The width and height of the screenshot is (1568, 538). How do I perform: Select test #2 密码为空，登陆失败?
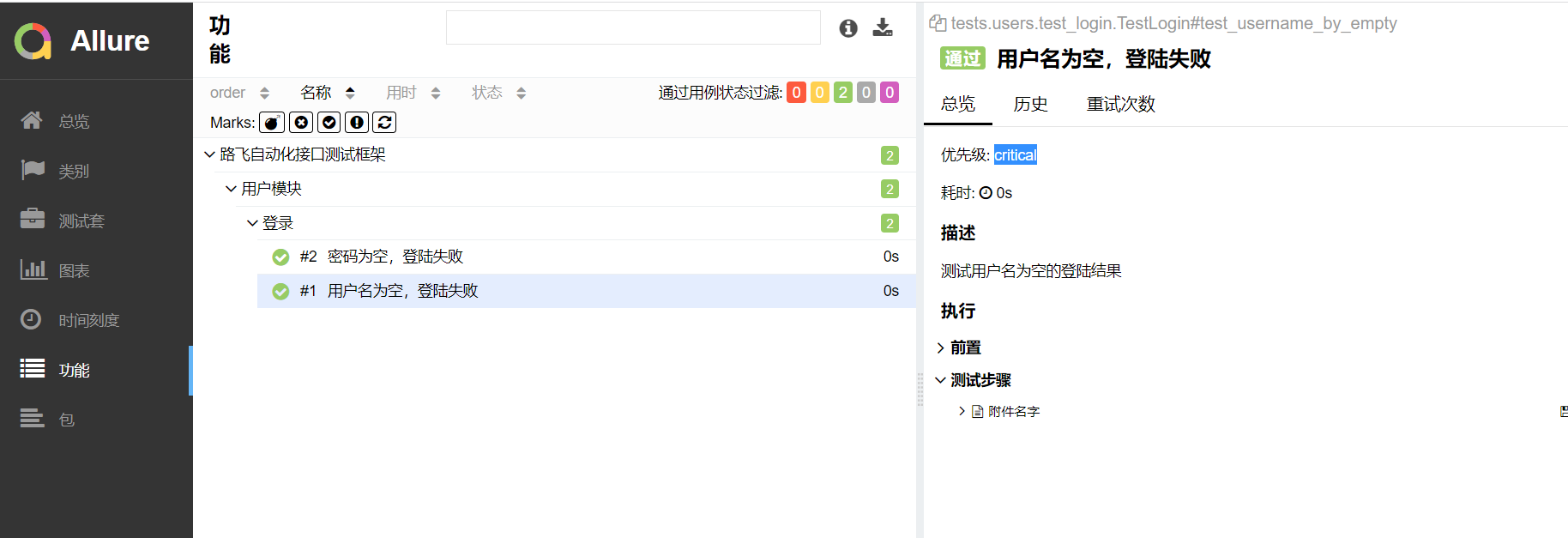587,257
